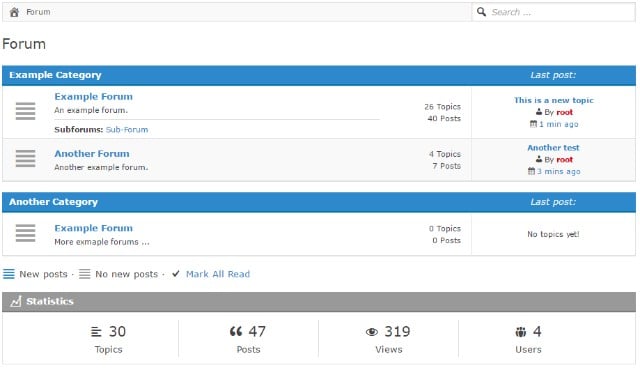
Task: Click the magnifier search icon
Action: (x=482, y=11)
